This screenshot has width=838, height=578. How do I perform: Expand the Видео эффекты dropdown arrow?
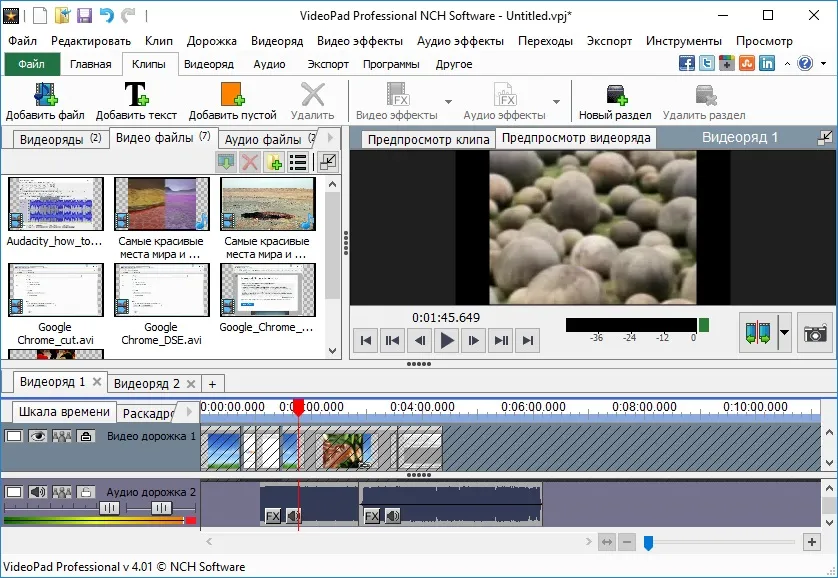point(448,101)
